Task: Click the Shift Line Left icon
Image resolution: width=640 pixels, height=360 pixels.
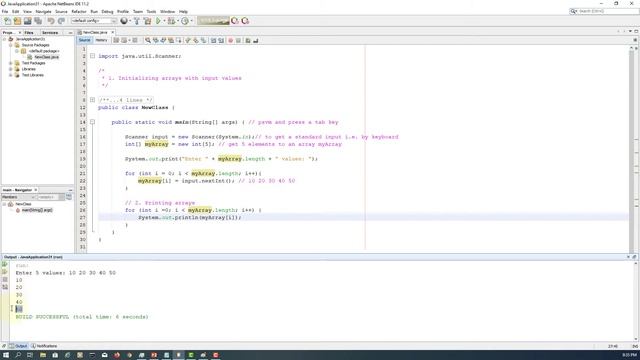Action: coord(213,40)
